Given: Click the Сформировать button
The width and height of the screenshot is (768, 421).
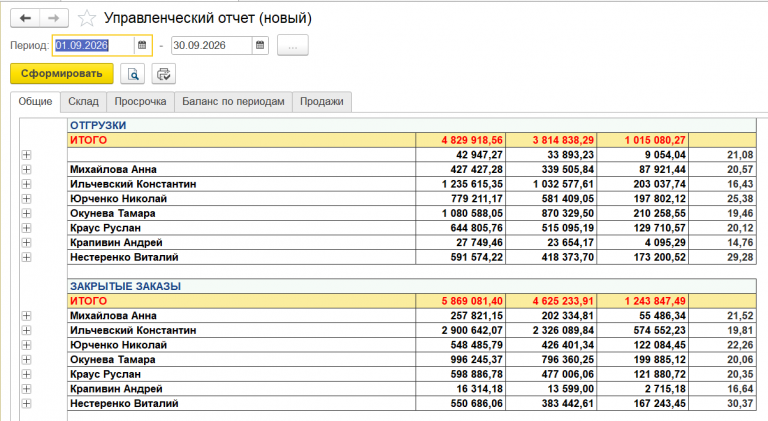Looking at the screenshot, I should point(62,74).
